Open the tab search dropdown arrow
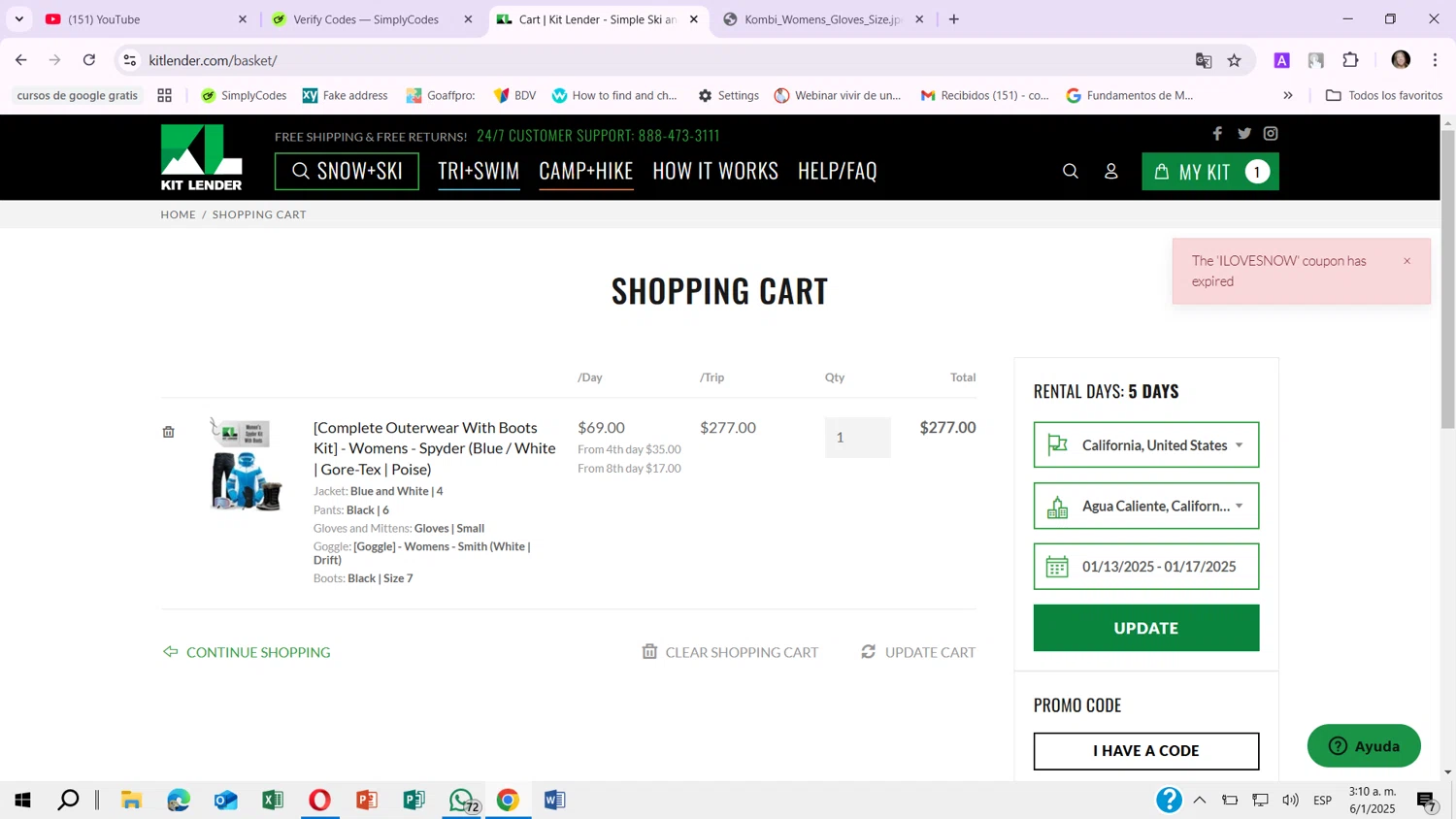This screenshot has width=1456, height=819. (x=18, y=19)
